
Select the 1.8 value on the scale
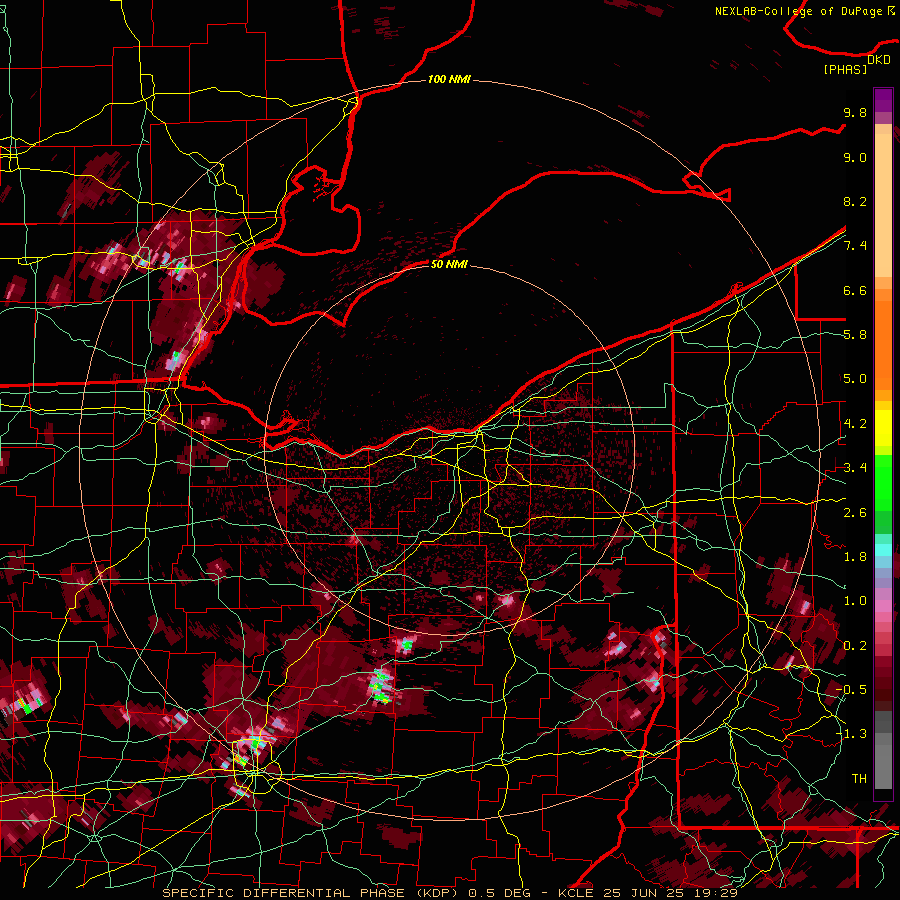click(855, 557)
